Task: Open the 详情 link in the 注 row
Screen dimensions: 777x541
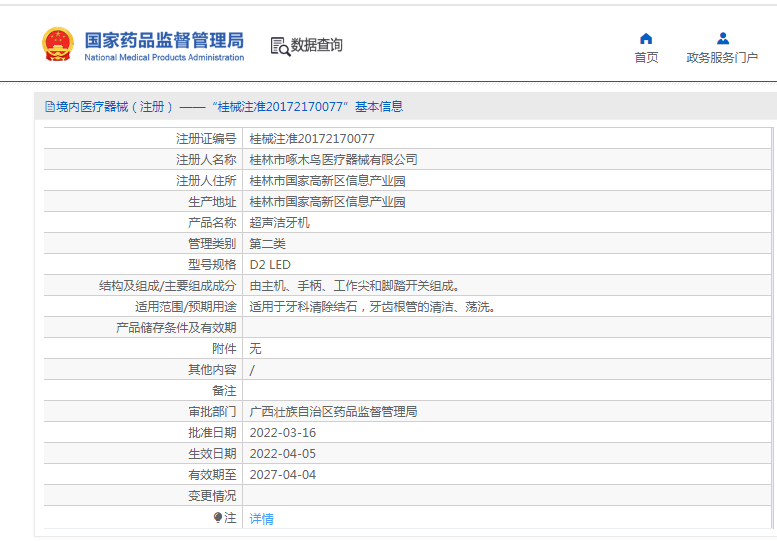Action: pos(261,519)
